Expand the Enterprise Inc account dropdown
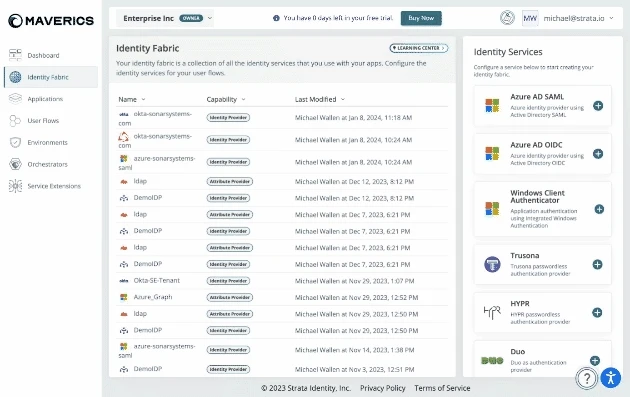 pyautogui.click(x=165, y=18)
